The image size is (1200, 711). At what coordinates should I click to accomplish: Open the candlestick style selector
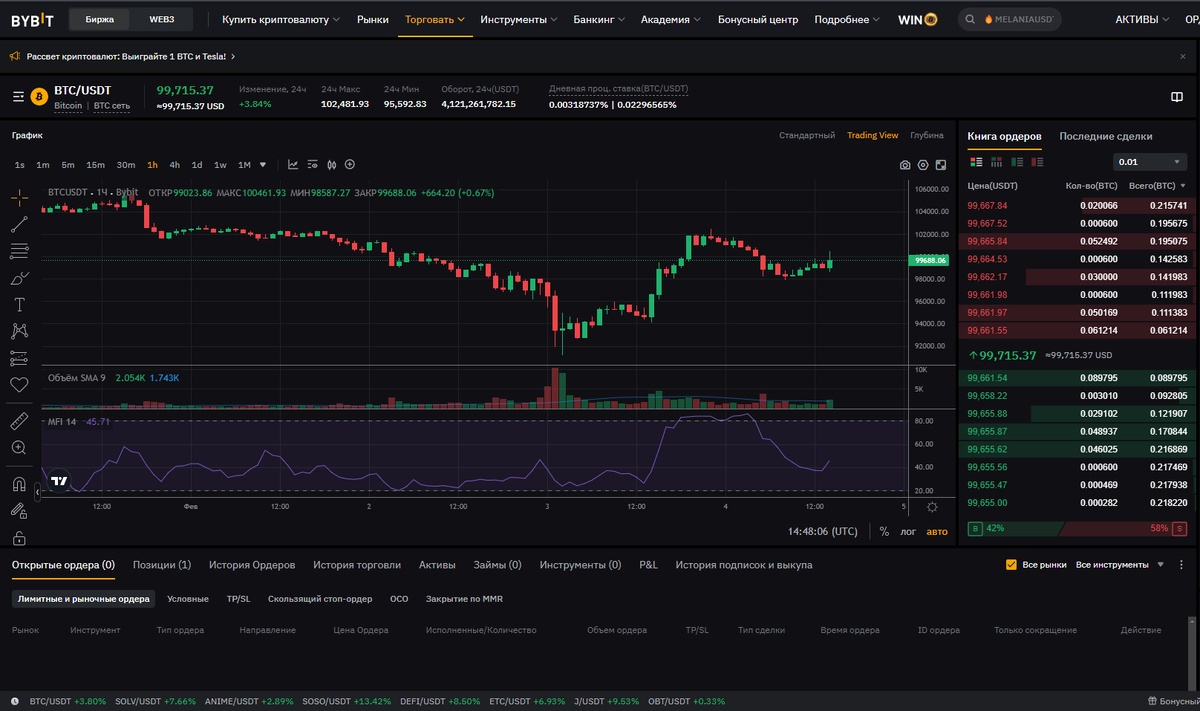(x=331, y=165)
